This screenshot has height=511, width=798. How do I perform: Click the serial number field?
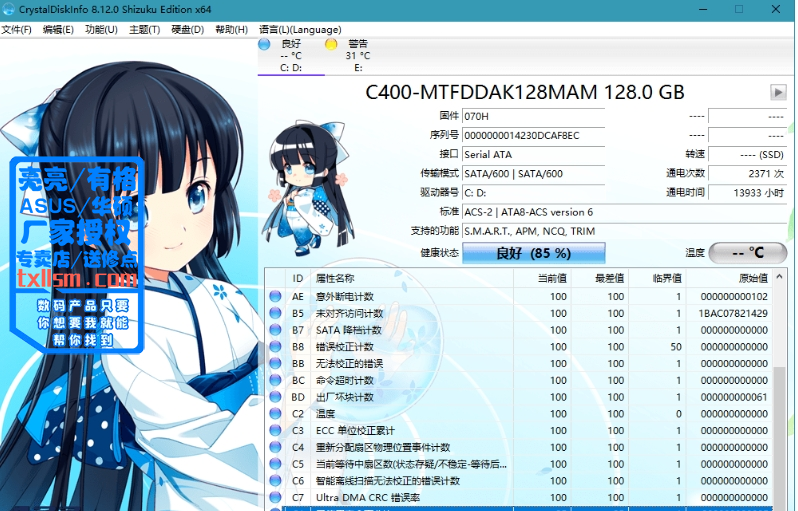point(533,136)
